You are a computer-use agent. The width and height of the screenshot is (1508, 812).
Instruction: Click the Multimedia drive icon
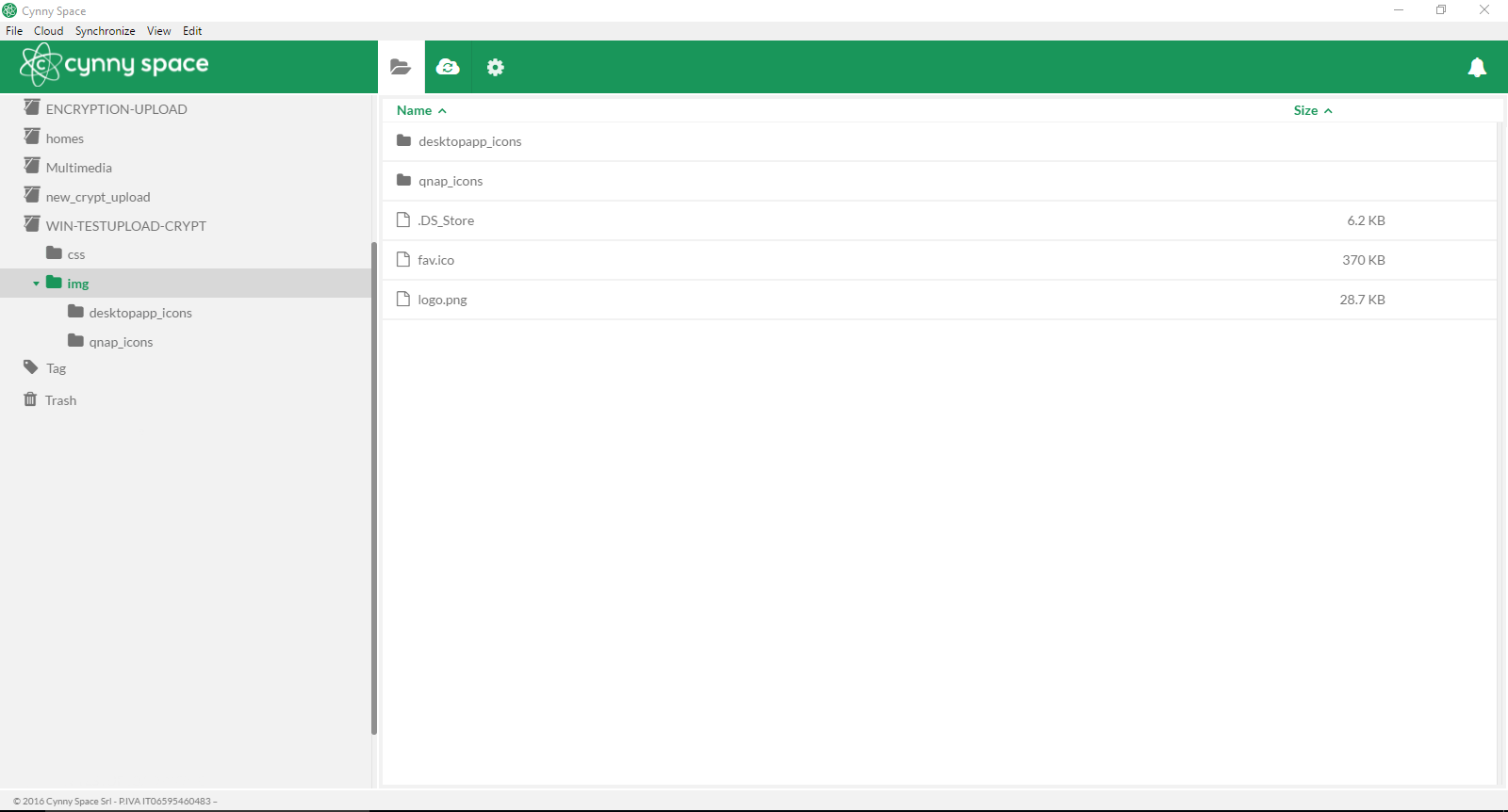(x=32, y=166)
